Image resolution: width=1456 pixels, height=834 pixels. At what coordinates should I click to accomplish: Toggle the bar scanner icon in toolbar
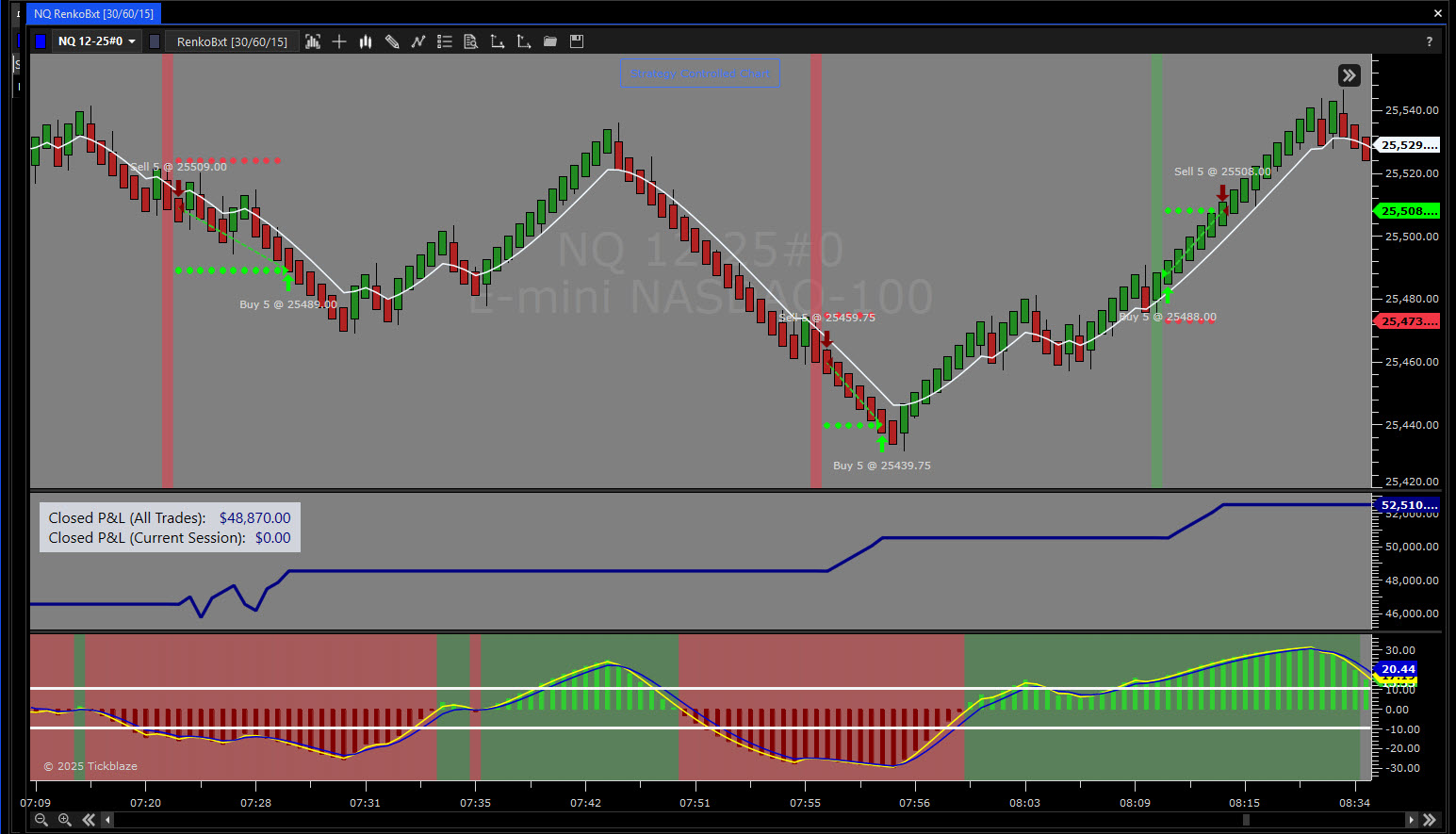coord(313,41)
